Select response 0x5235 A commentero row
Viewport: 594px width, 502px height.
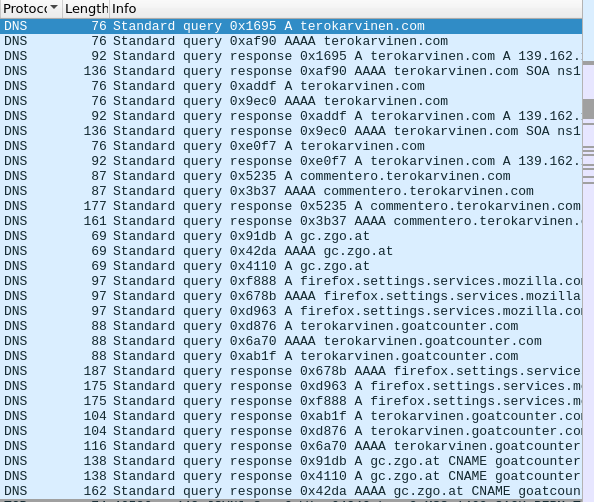click(x=291, y=206)
